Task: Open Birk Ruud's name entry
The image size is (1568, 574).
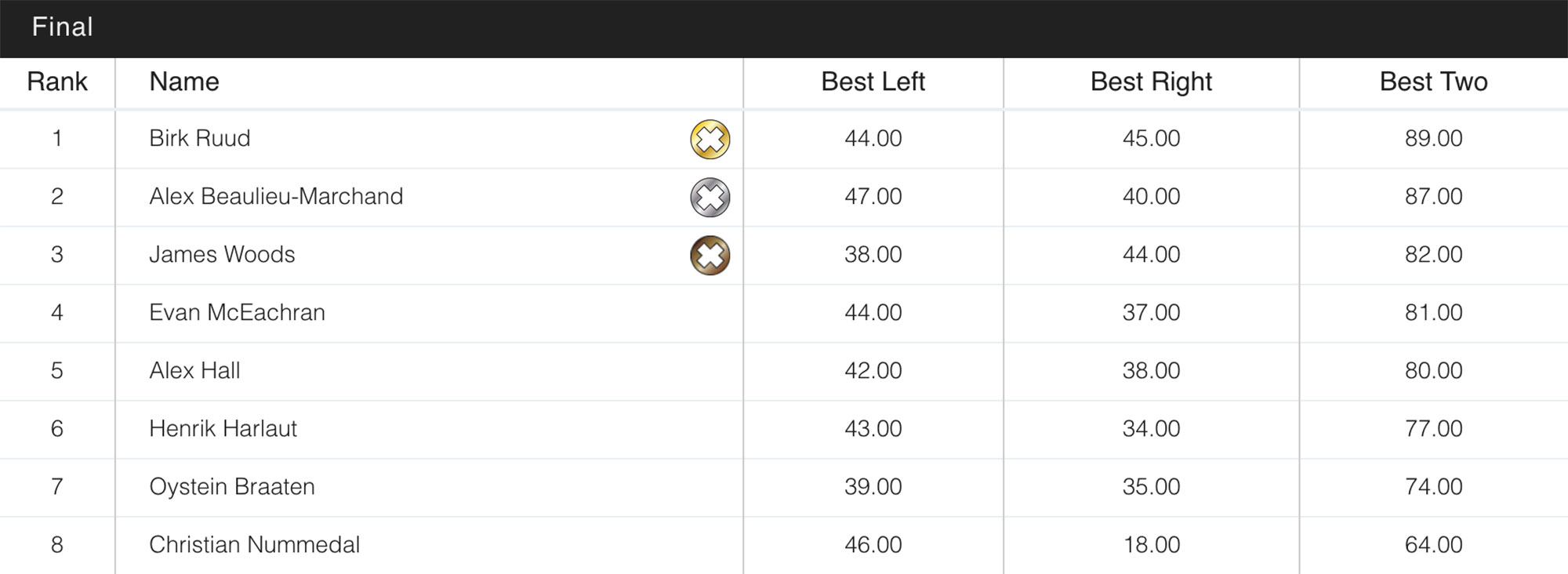Action: point(200,139)
